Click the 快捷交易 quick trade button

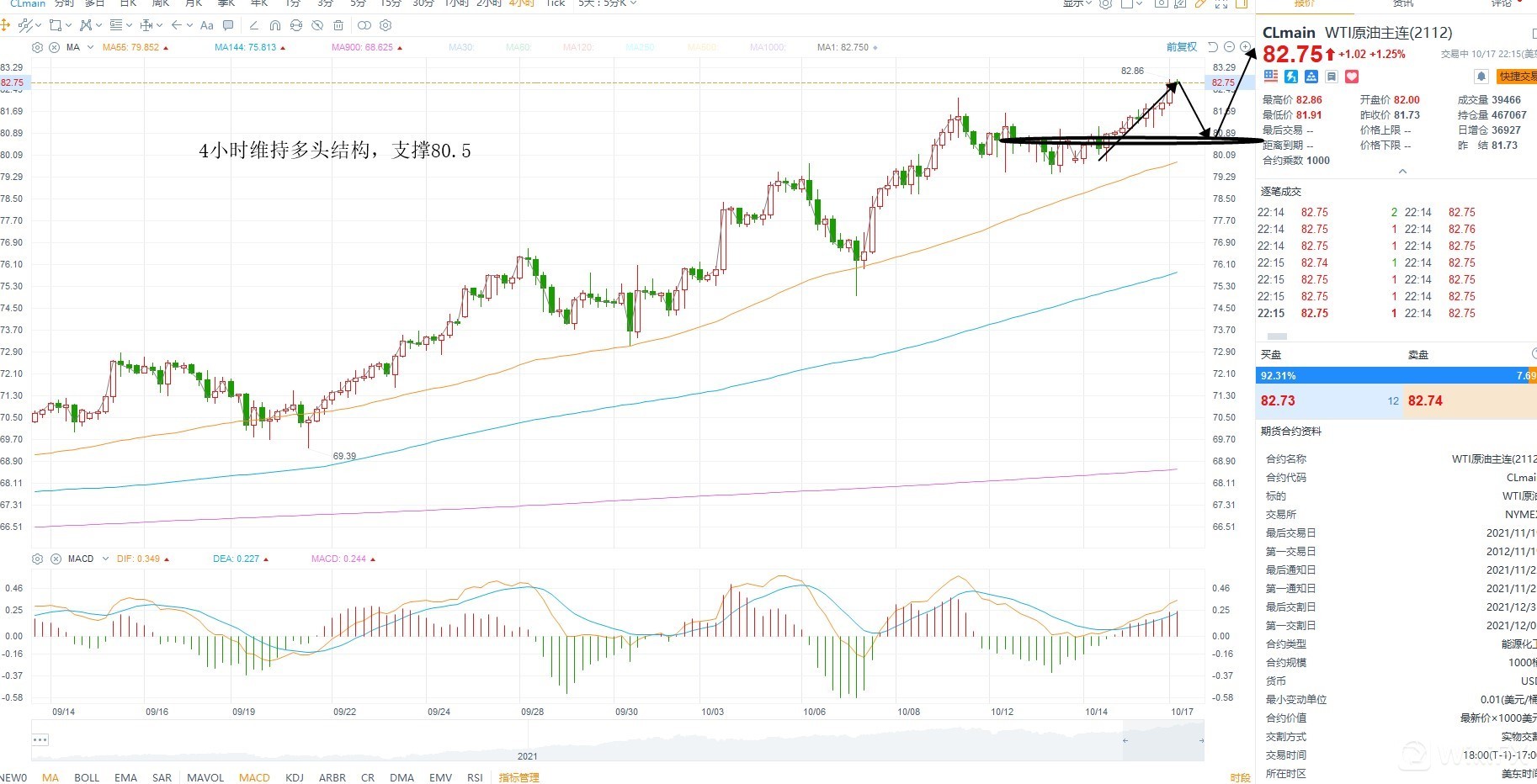click(1517, 77)
